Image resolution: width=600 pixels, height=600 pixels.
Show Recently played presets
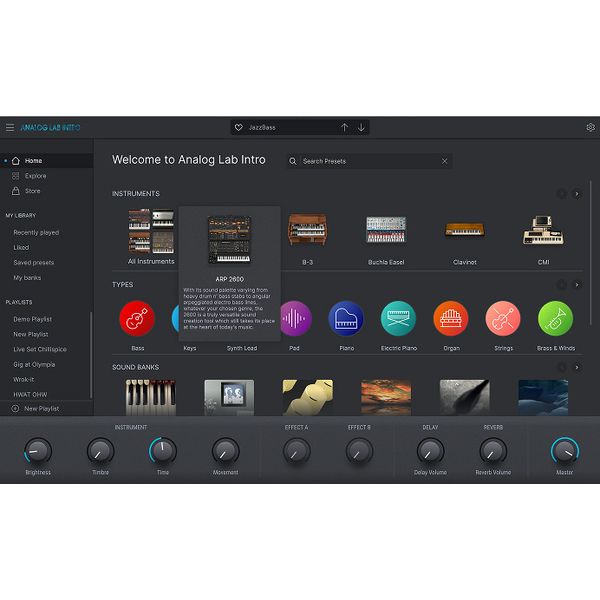(36, 233)
